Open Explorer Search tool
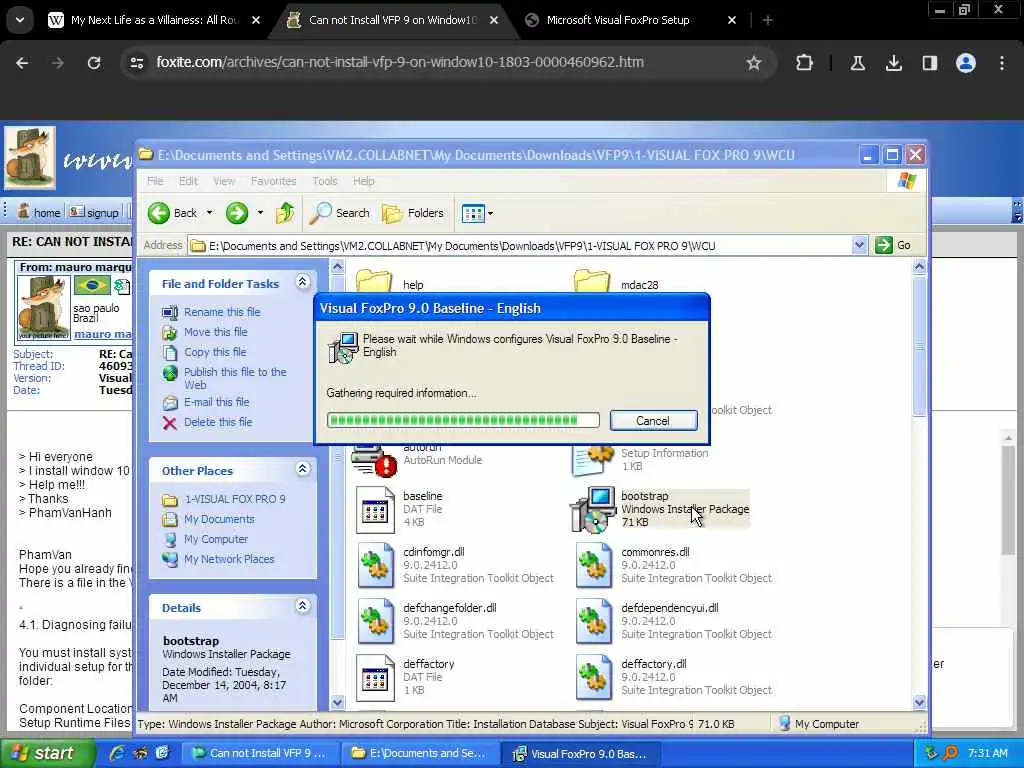Image resolution: width=1024 pixels, height=768 pixels. (x=340, y=213)
